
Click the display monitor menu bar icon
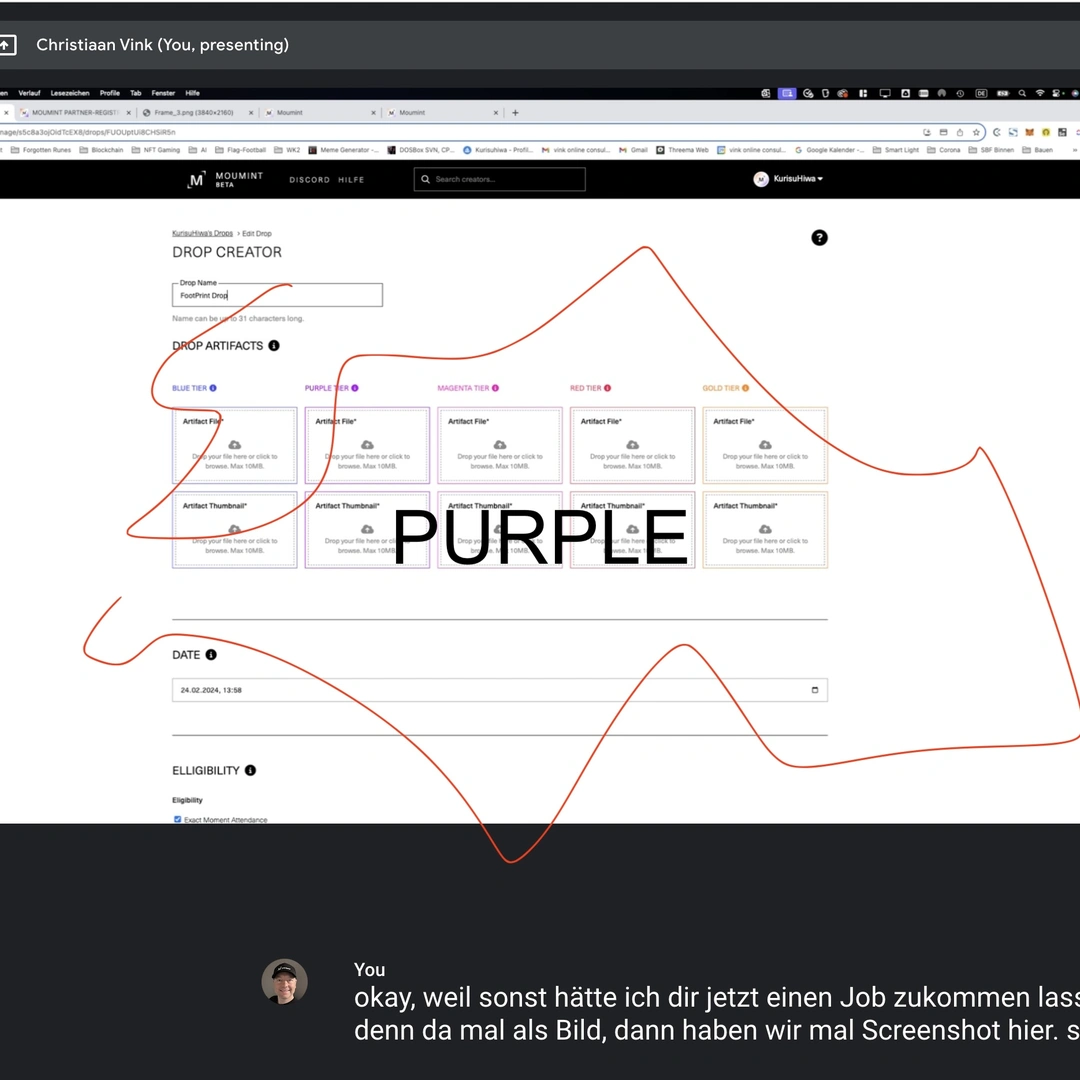click(885, 93)
